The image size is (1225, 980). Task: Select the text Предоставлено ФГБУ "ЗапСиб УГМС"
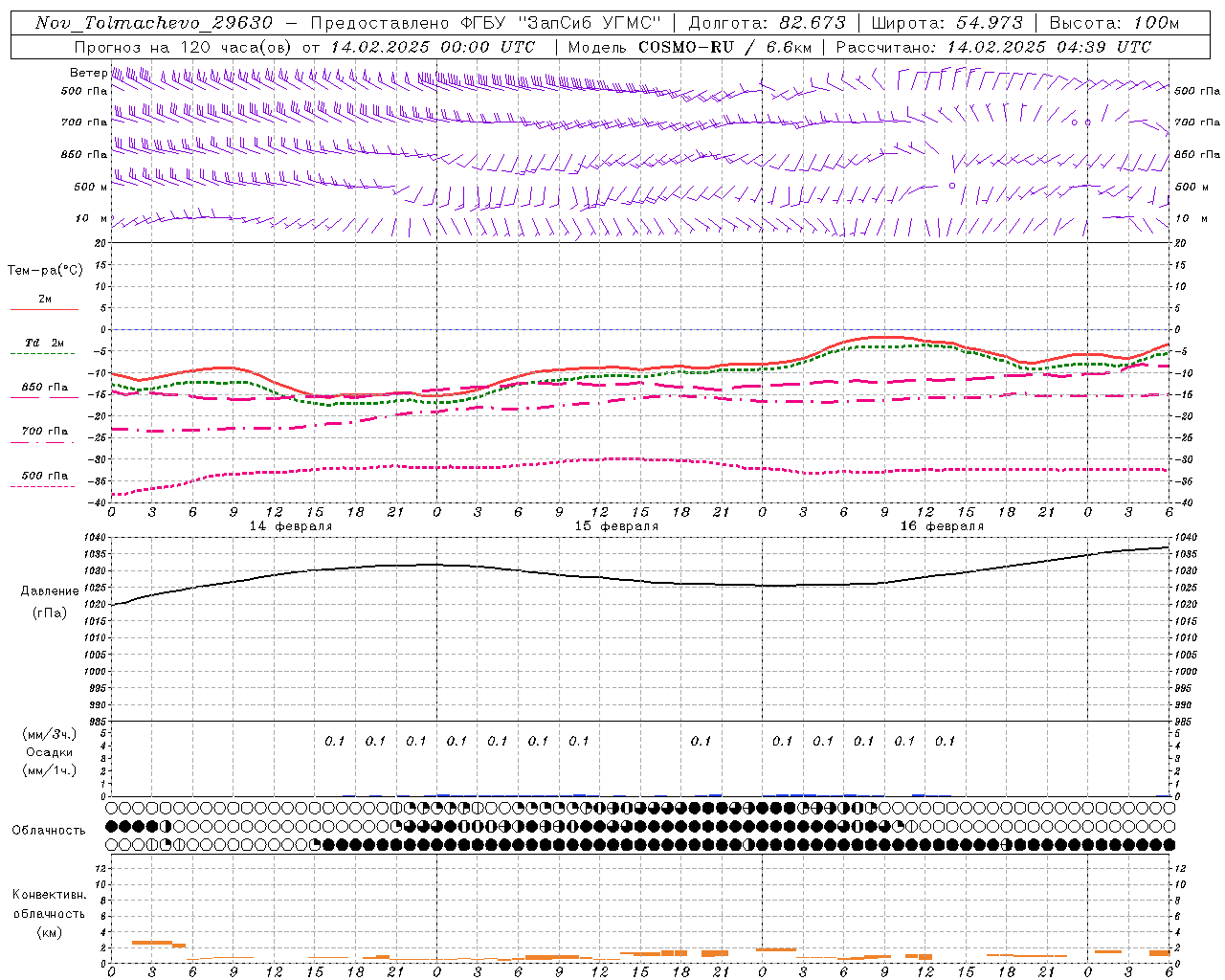pos(486,23)
